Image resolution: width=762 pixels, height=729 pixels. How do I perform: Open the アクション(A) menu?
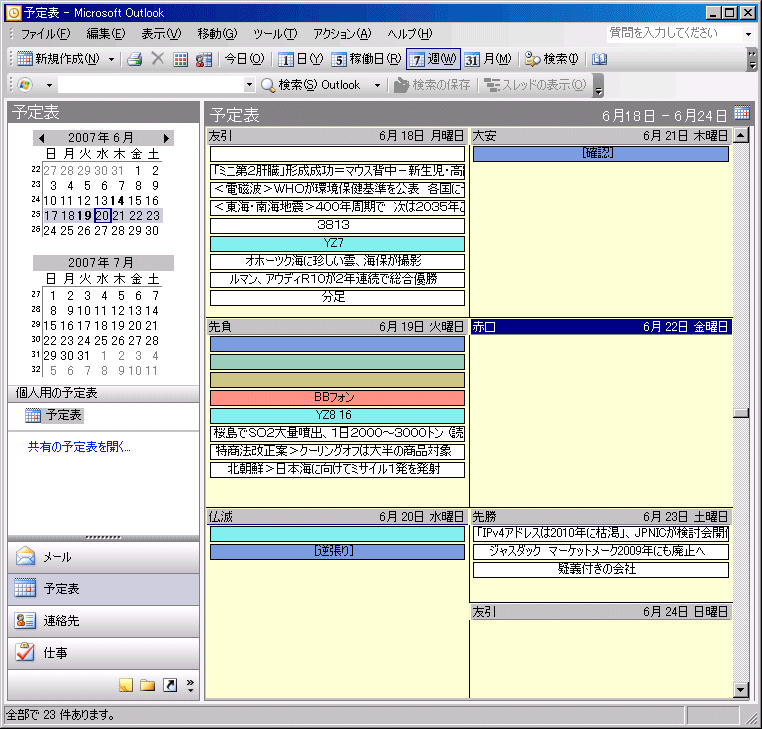coord(342,34)
